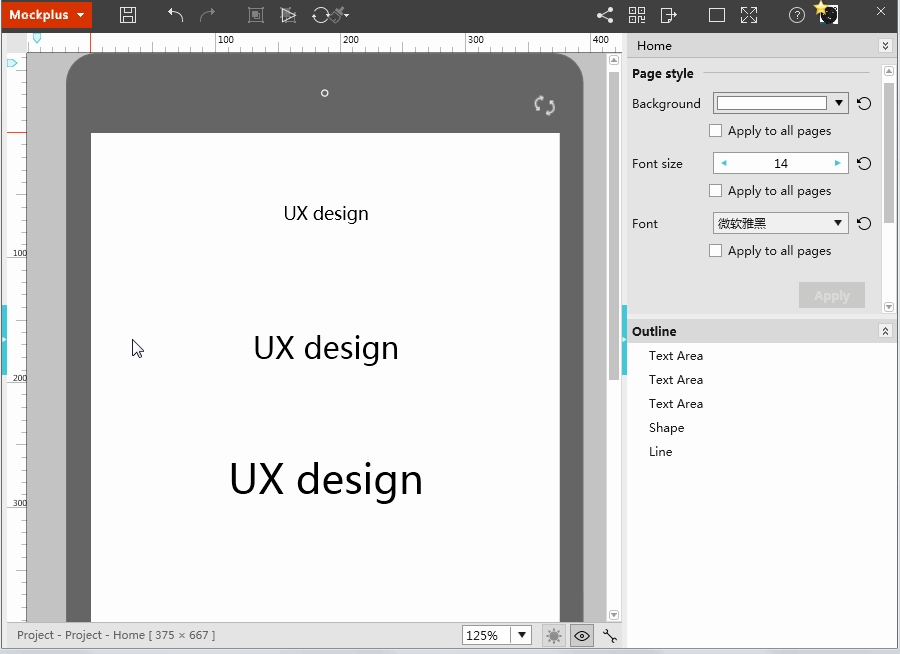Enable Apply to all pages for Font
The image size is (900, 654).
[x=715, y=251]
